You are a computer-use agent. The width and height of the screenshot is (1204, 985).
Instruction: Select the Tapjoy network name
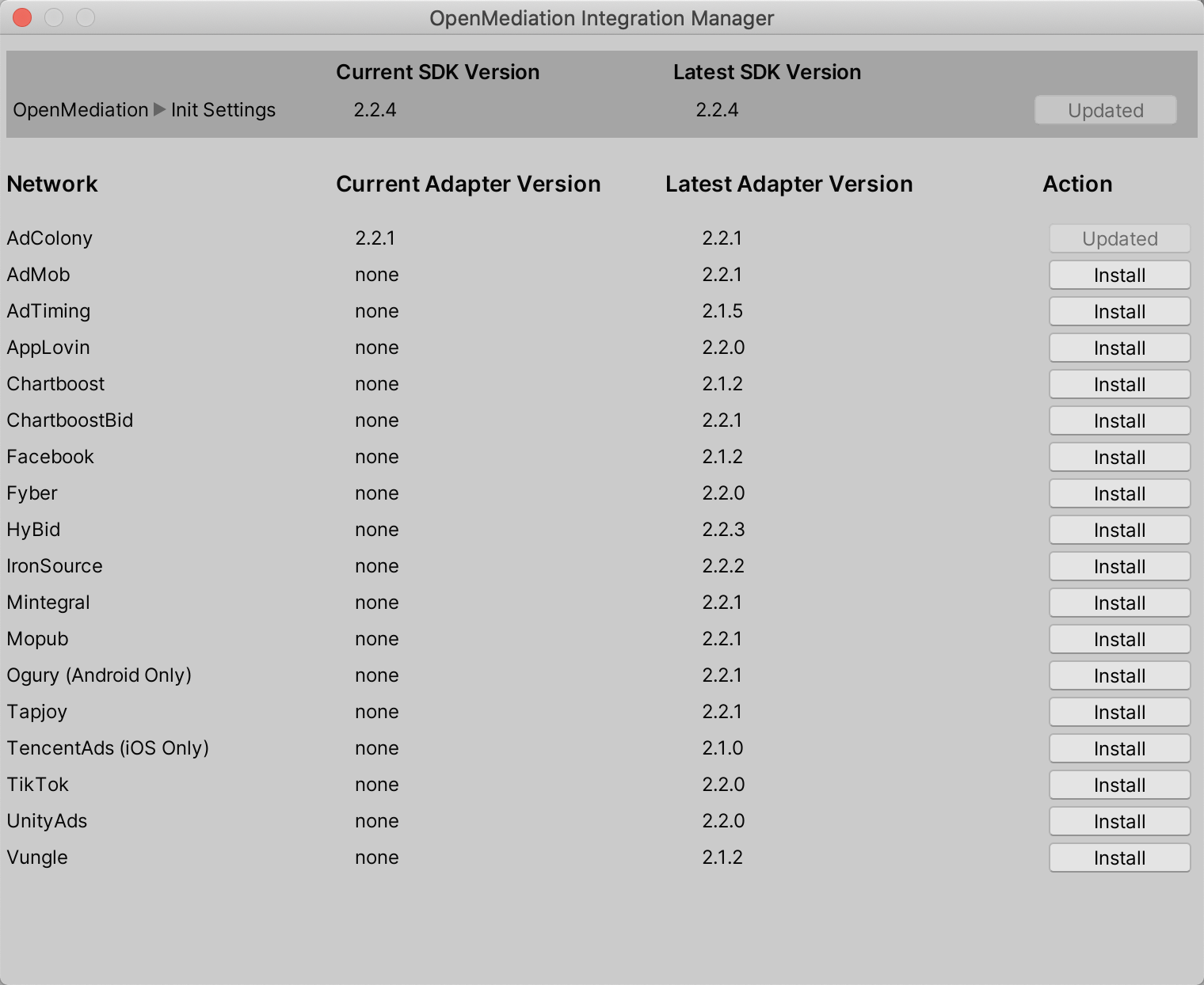[37, 712]
